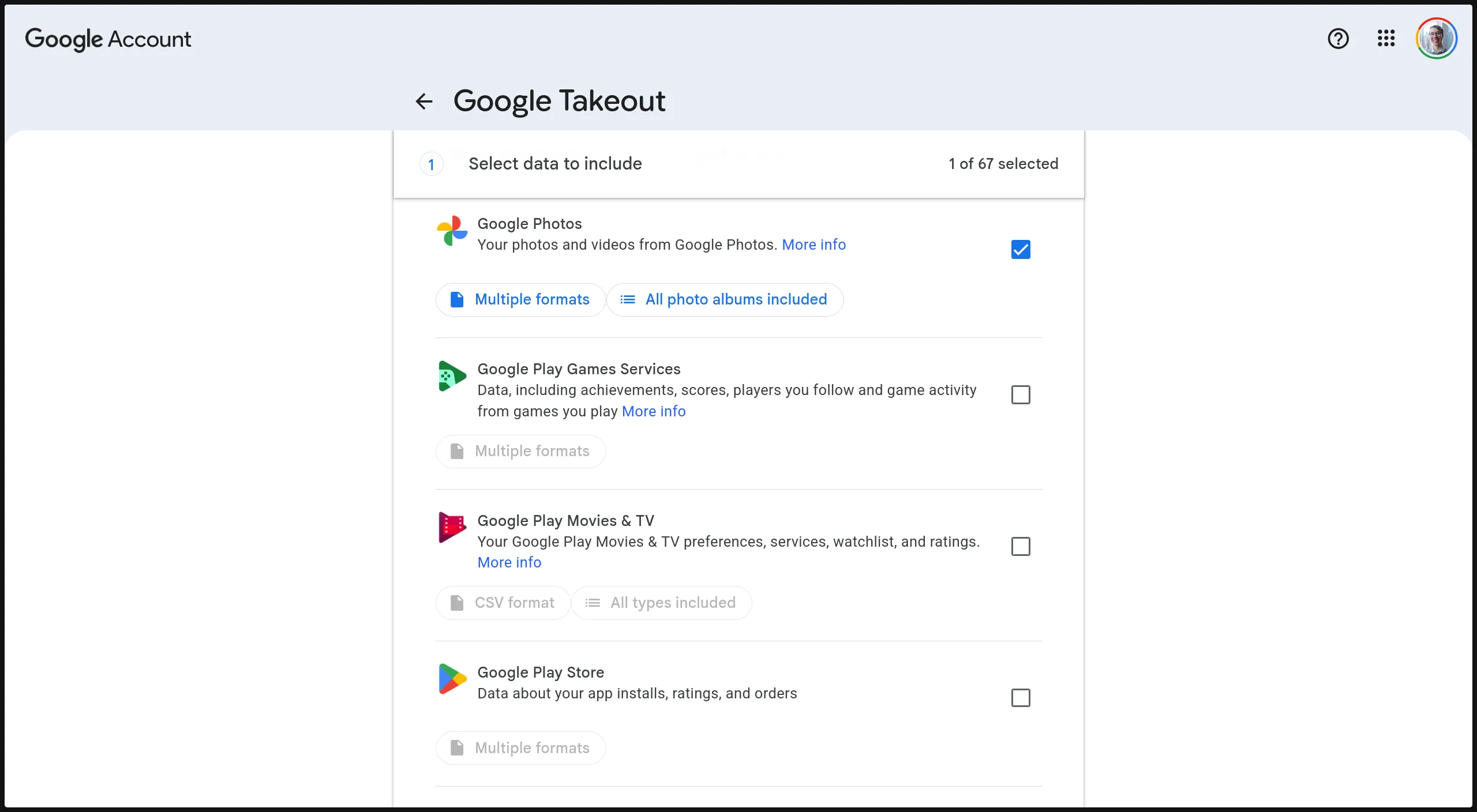Open the Help question mark icon
Viewport: 1477px width, 812px height.
pos(1338,39)
